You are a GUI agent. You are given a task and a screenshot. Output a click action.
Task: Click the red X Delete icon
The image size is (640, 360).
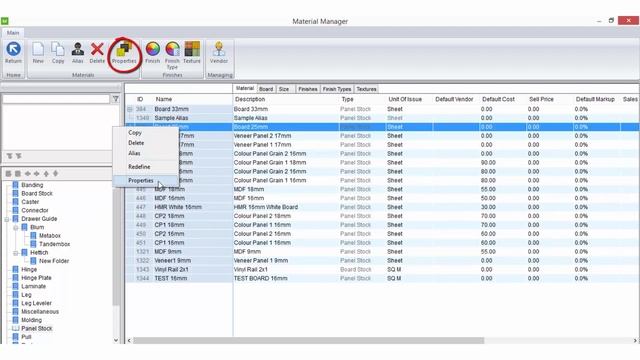pos(97,49)
